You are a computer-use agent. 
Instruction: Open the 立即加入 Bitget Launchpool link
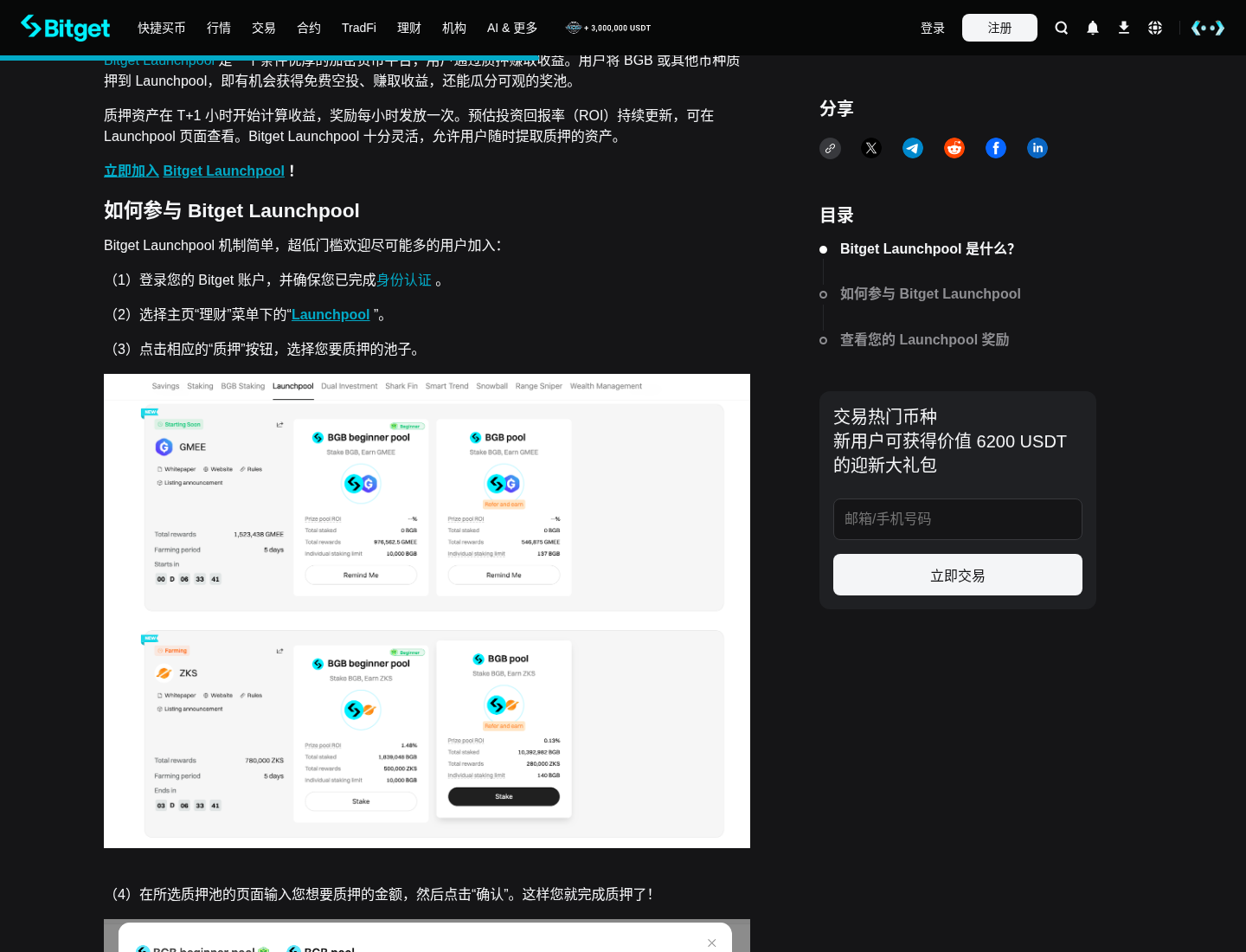tap(194, 171)
